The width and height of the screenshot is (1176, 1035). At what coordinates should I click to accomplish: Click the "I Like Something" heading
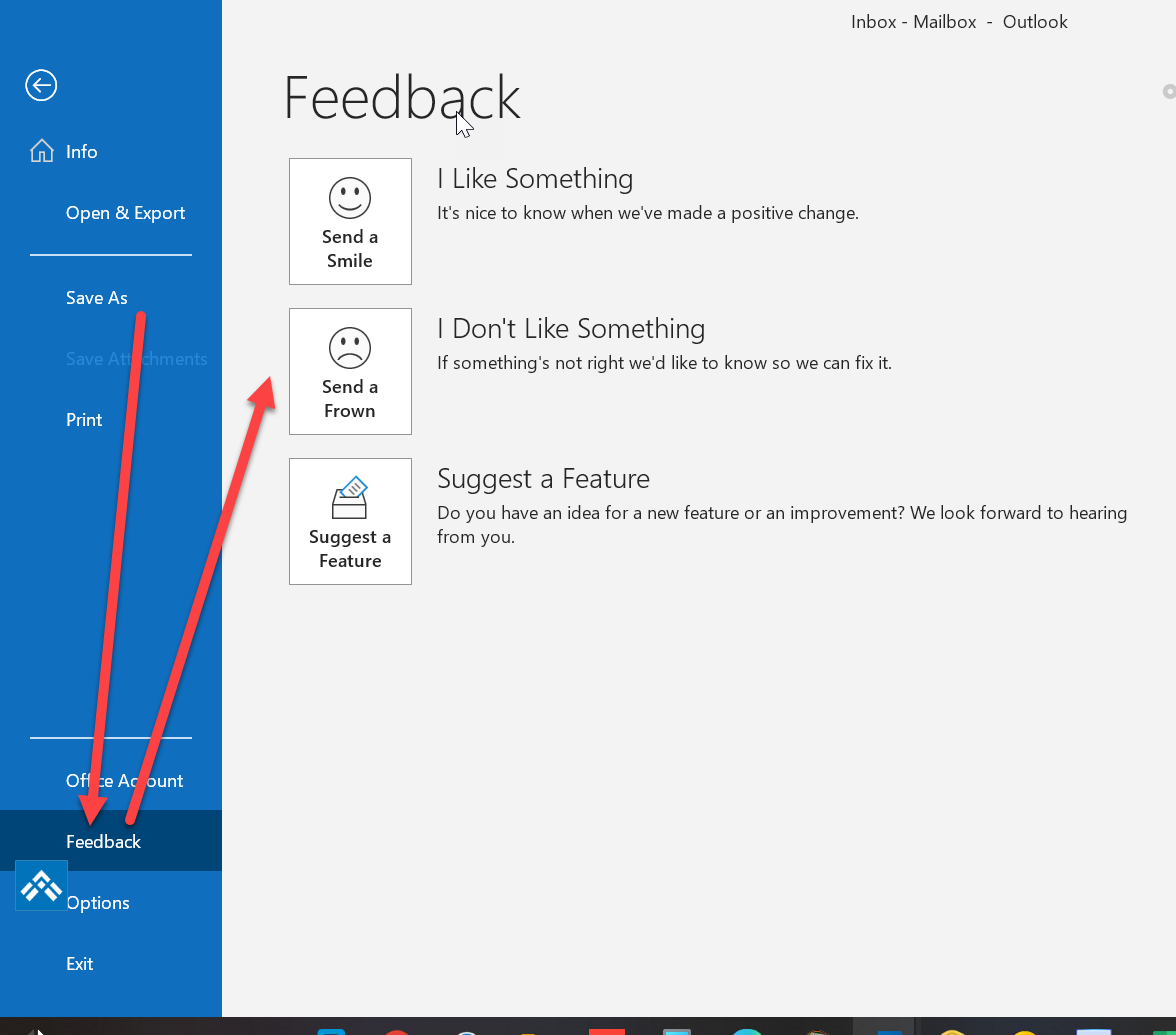point(535,178)
